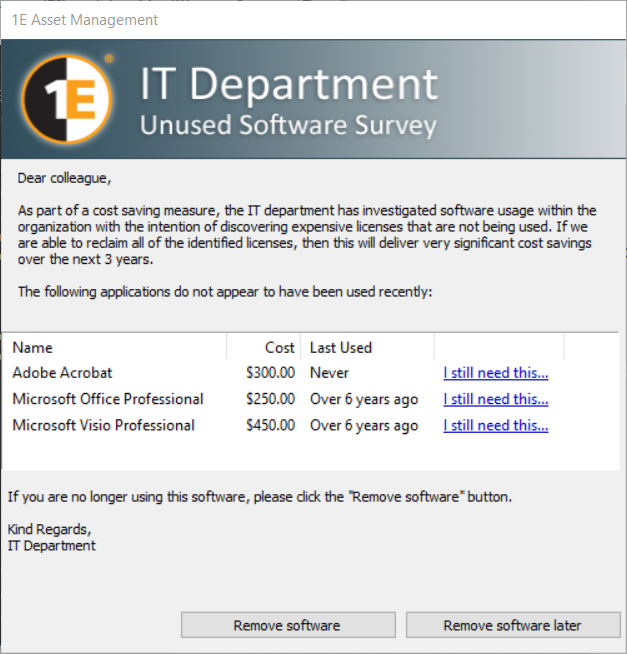Screen dimensions: 627x654
Task: Click "I still need this" for Visio
Action: 496,425
